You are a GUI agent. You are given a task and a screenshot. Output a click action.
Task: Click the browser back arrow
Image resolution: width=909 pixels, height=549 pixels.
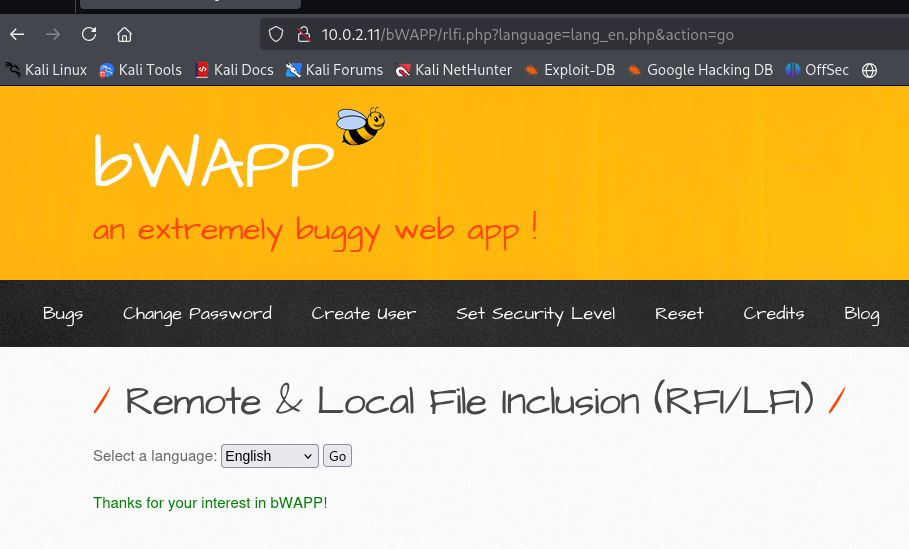tap(17, 34)
